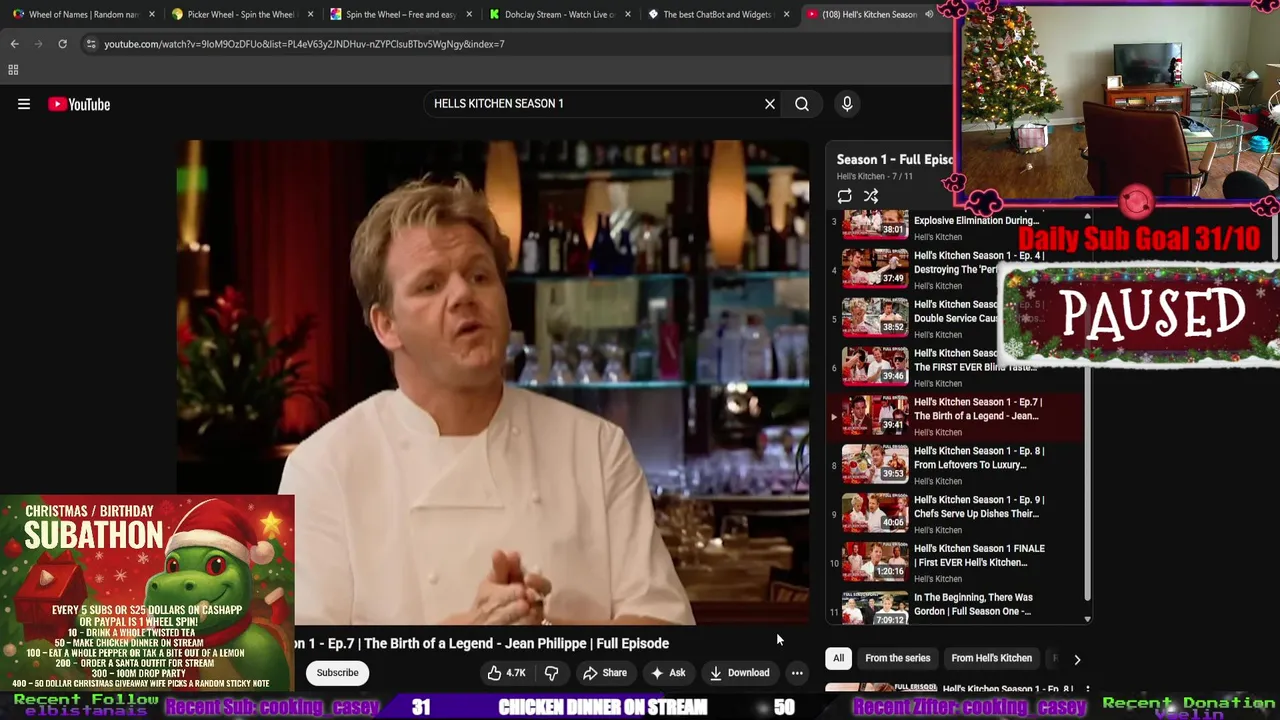Click the YouTube URL address bar

click(x=304, y=44)
